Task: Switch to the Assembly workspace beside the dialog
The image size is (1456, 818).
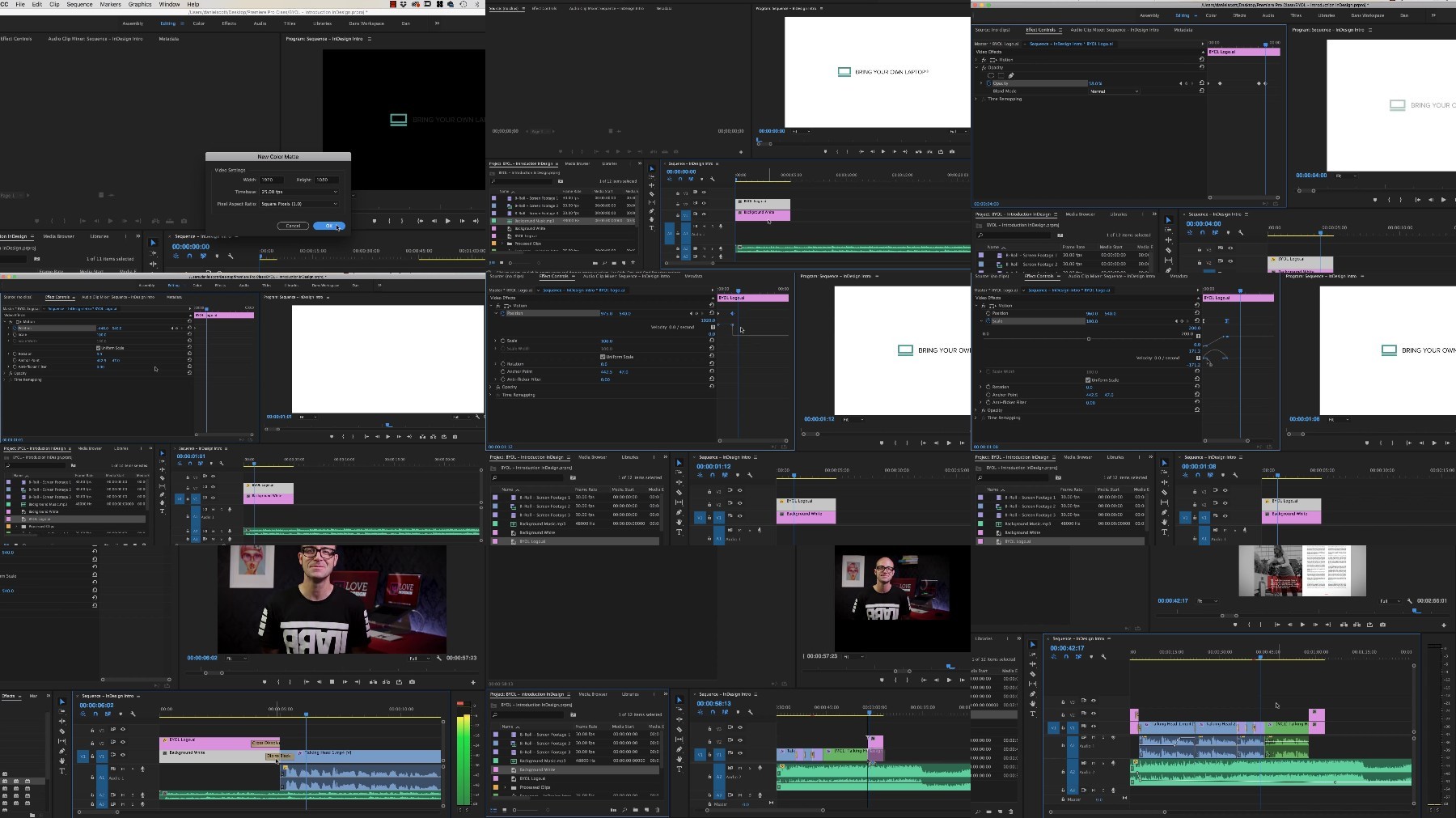Action: pyautogui.click(x=133, y=23)
